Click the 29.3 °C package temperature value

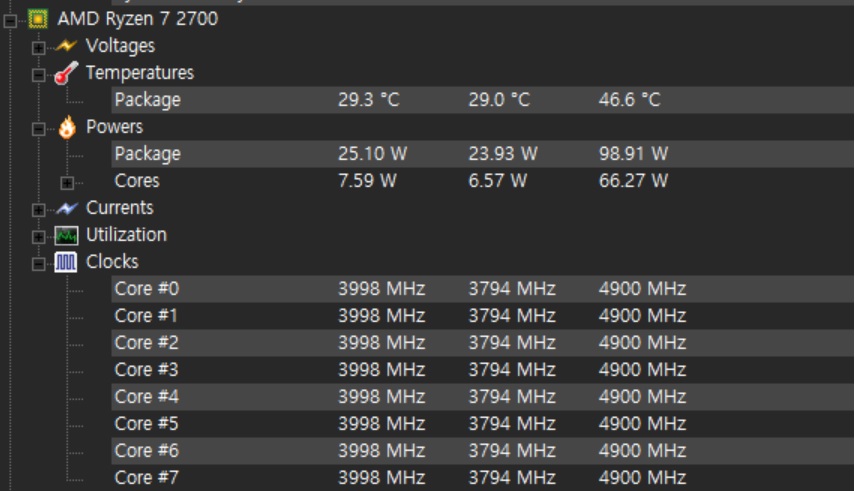tap(369, 100)
